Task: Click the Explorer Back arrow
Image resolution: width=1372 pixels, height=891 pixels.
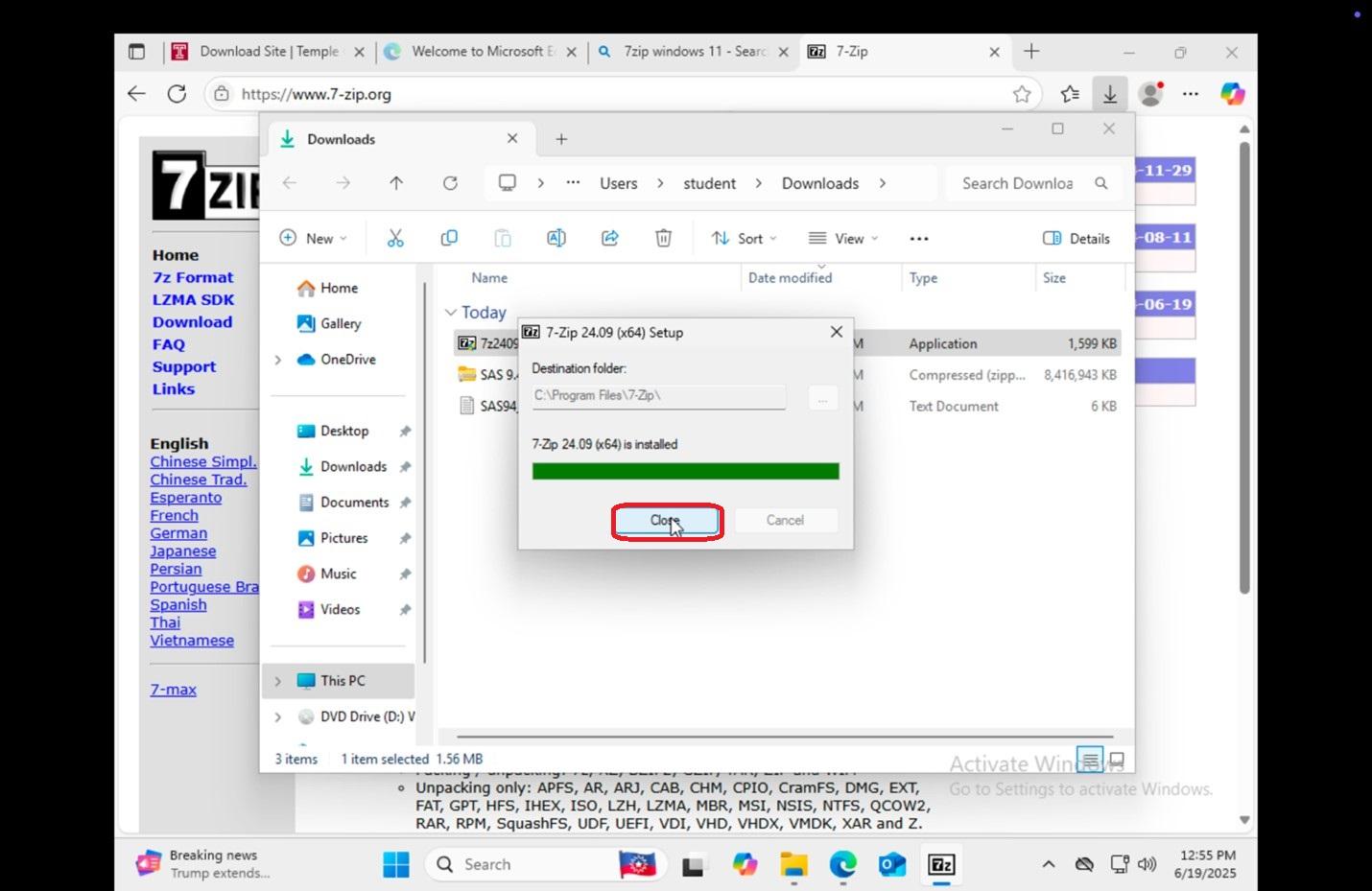Action: pos(290,183)
